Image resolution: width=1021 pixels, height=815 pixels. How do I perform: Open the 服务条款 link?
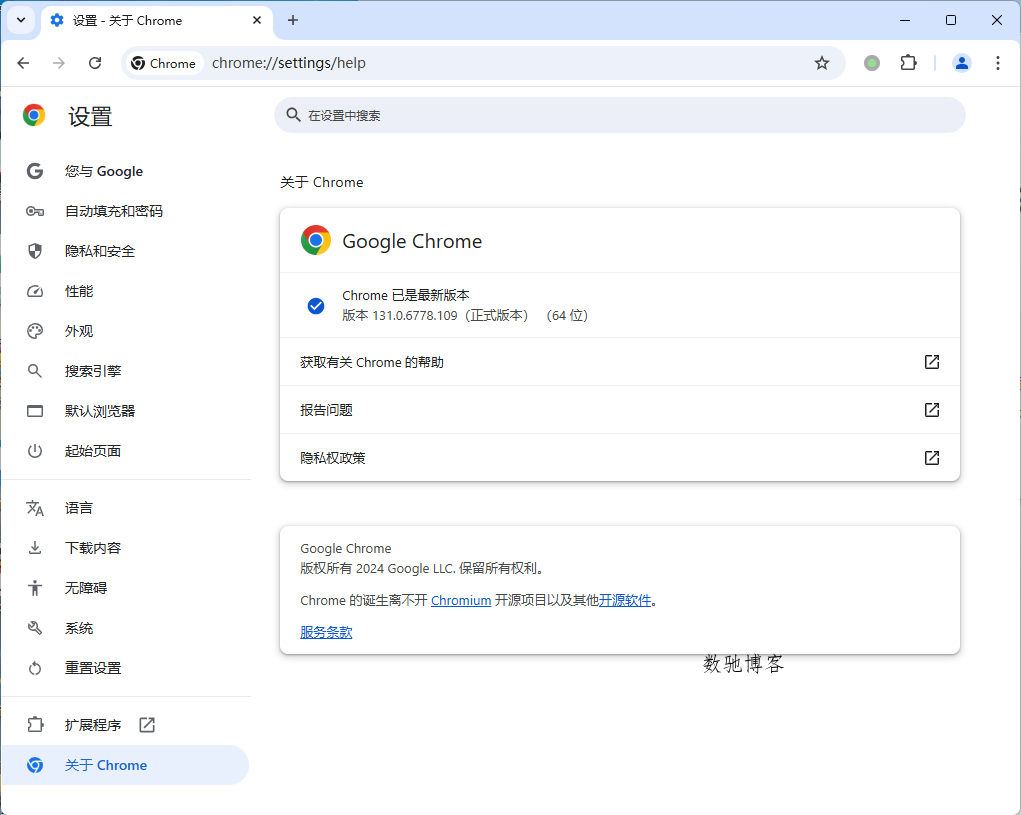click(x=326, y=632)
